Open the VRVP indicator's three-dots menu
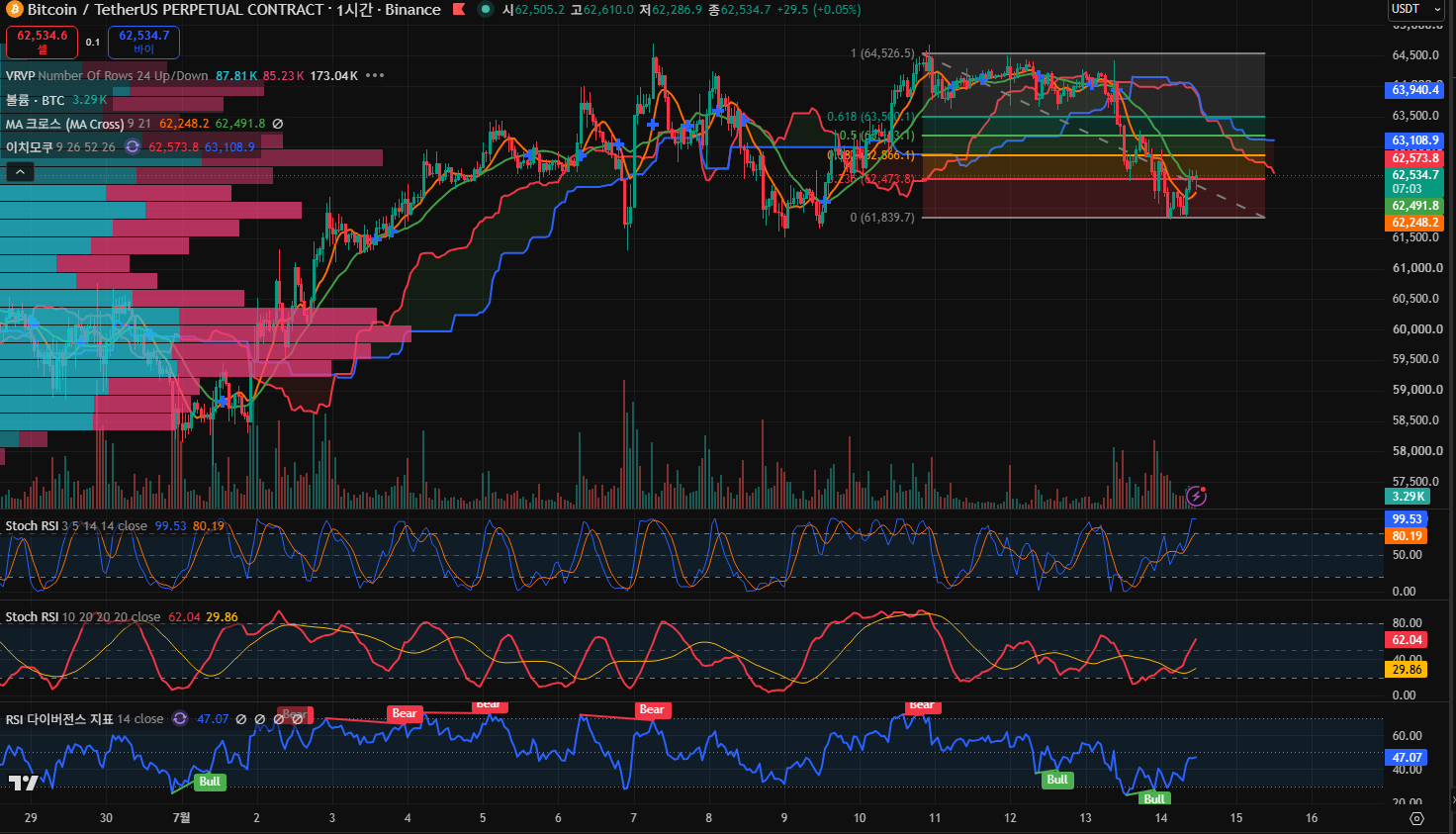1456x834 pixels. pyautogui.click(x=375, y=76)
